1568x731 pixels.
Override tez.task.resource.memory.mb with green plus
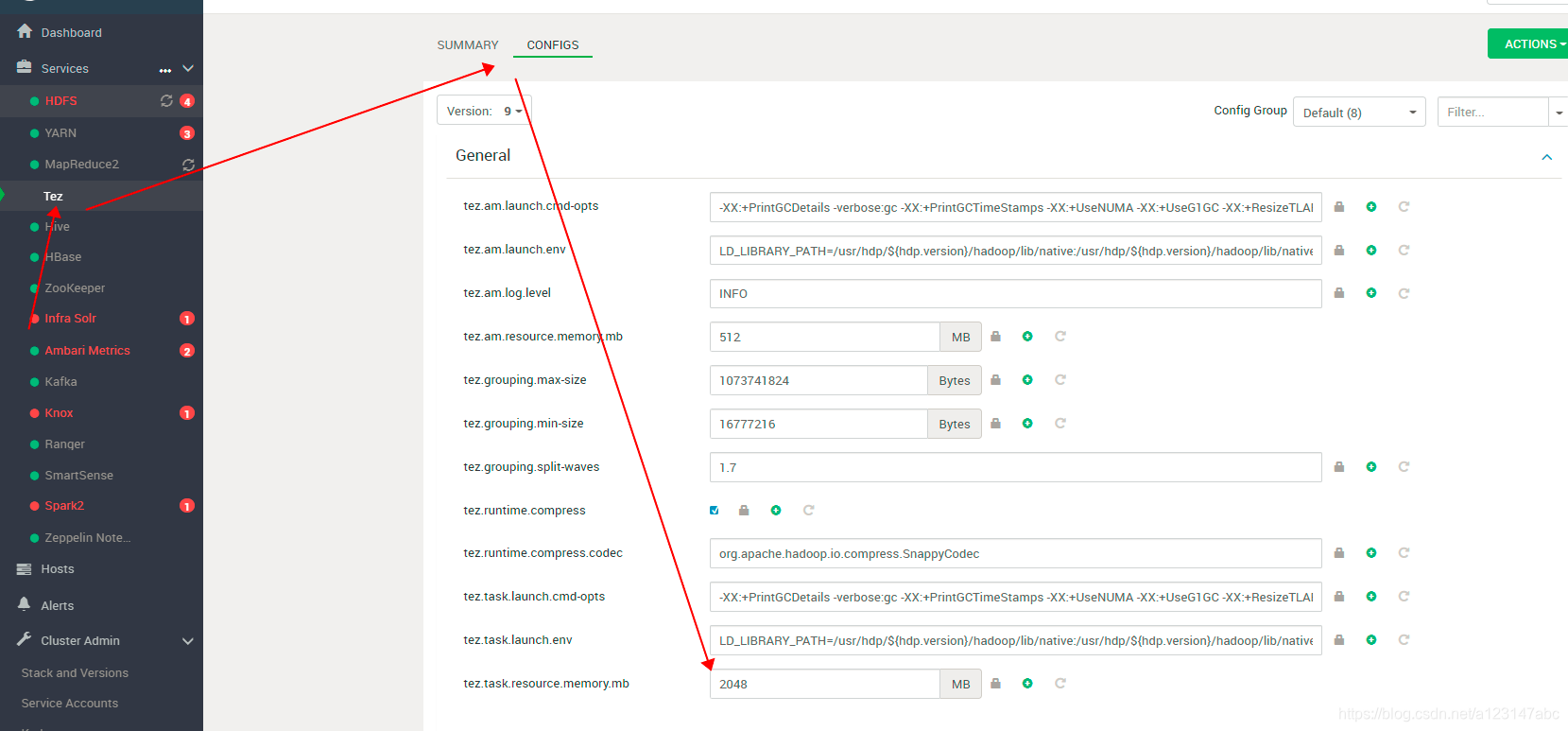[1027, 683]
